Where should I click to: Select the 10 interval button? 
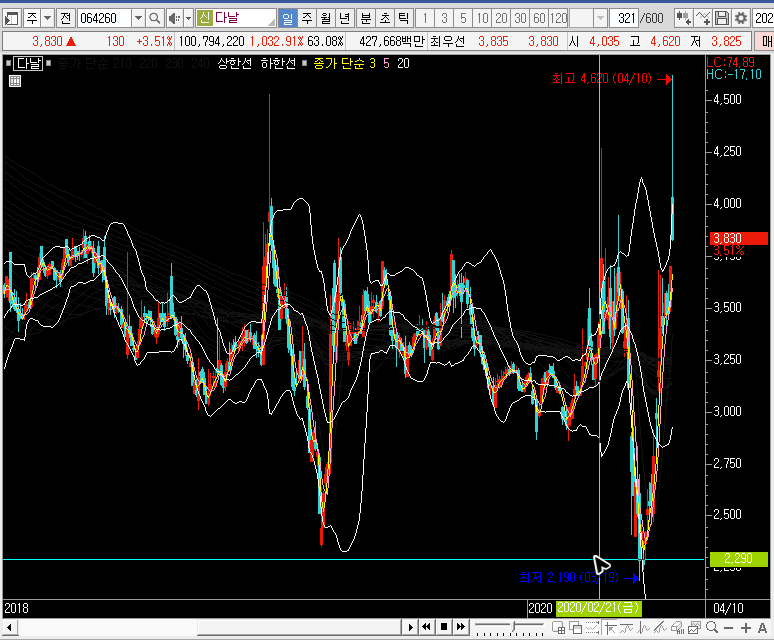[482, 19]
